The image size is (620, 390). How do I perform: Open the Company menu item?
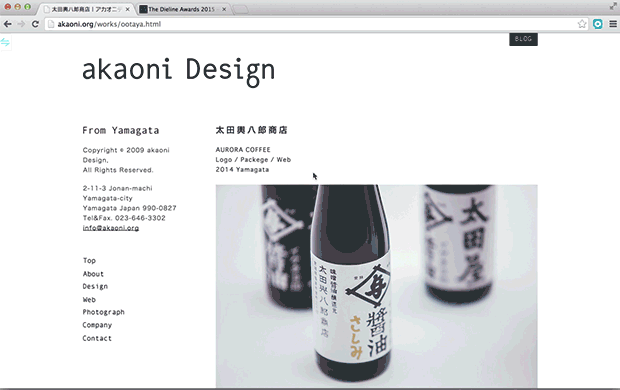point(97,325)
